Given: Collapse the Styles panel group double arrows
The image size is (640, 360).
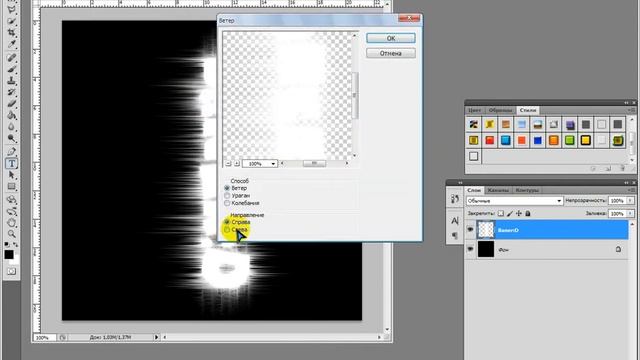Looking at the screenshot, I should coord(627,102).
